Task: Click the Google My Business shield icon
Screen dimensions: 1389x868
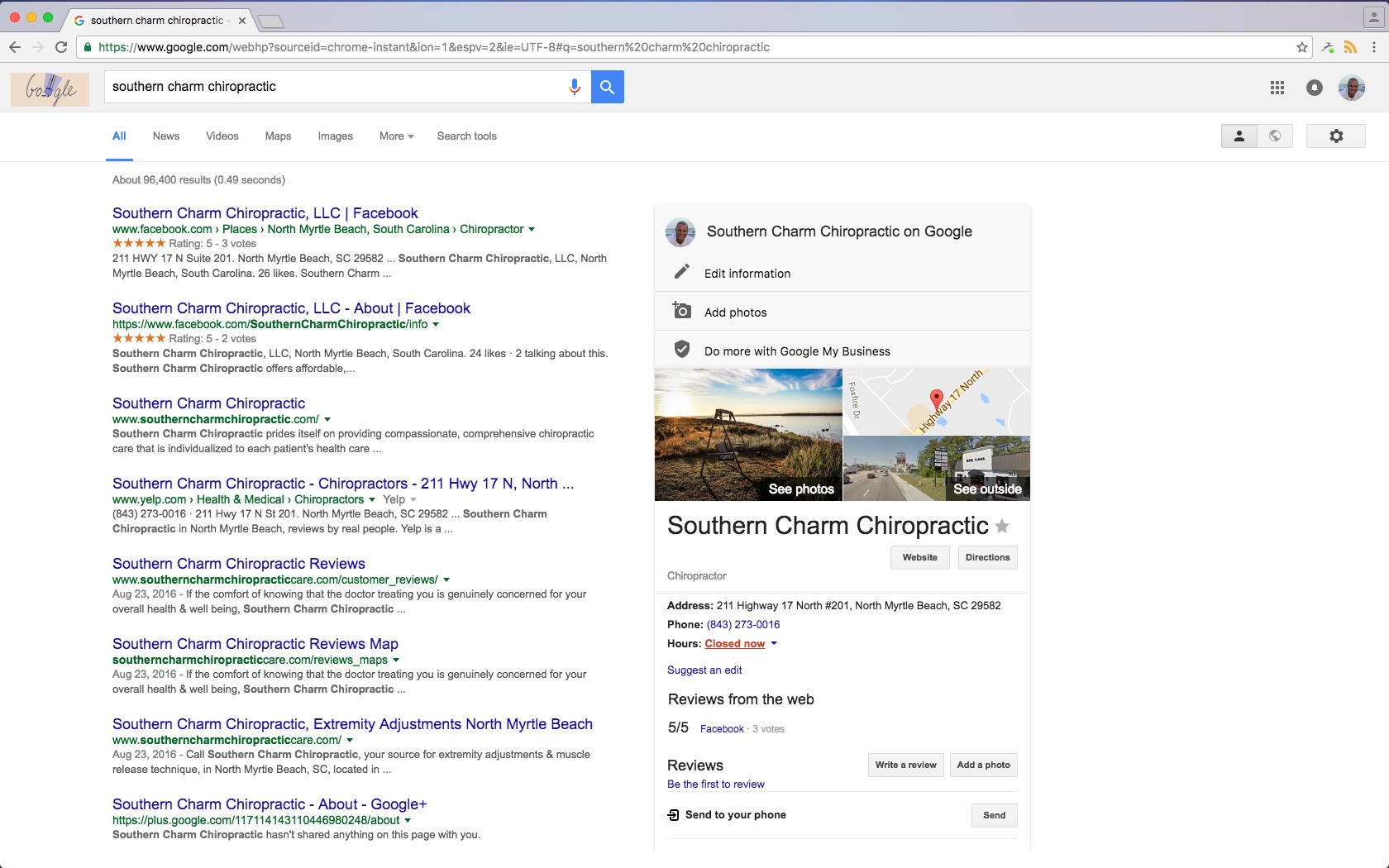Action: click(x=681, y=349)
